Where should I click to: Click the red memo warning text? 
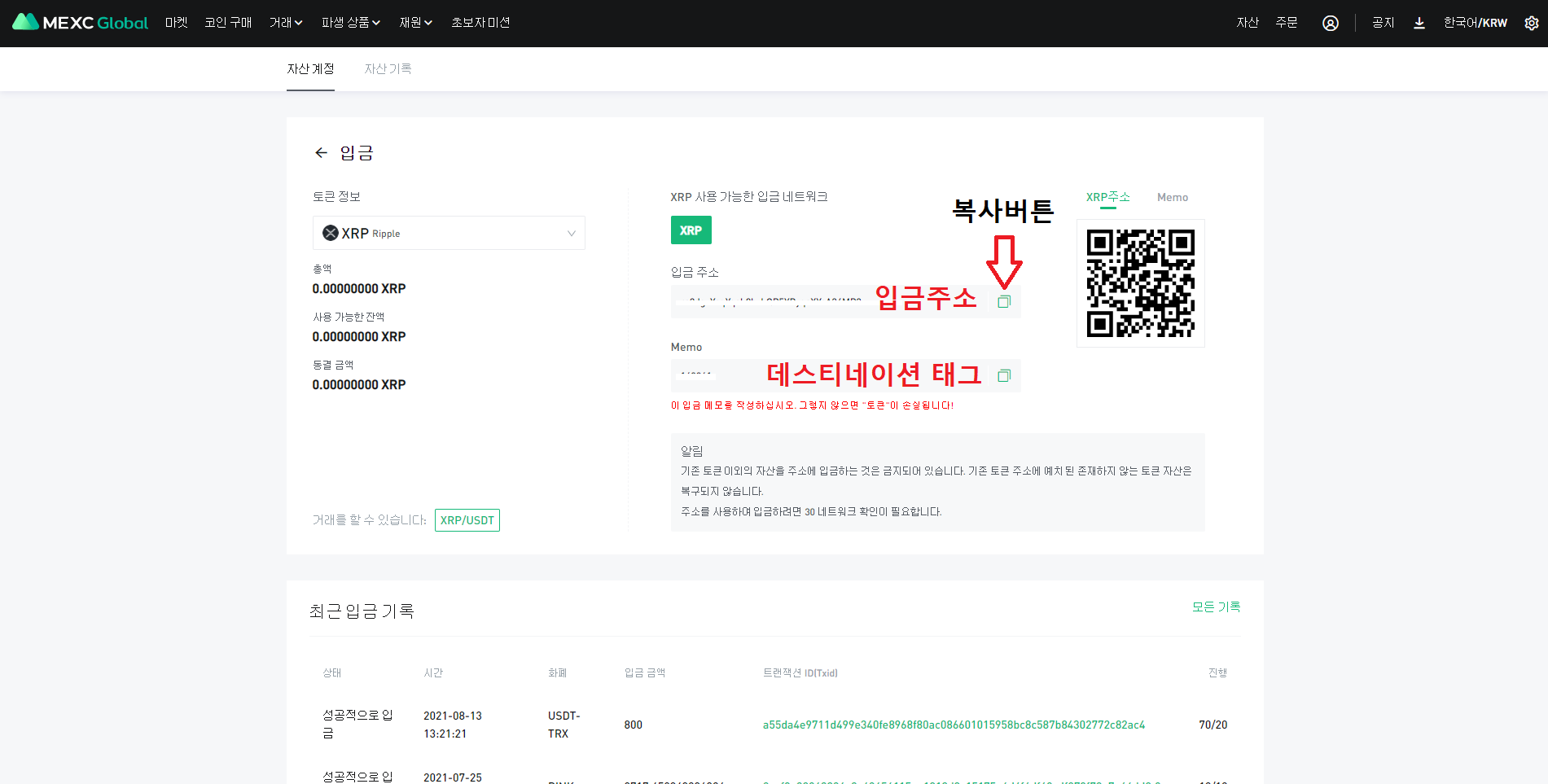(x=812, y=405)
